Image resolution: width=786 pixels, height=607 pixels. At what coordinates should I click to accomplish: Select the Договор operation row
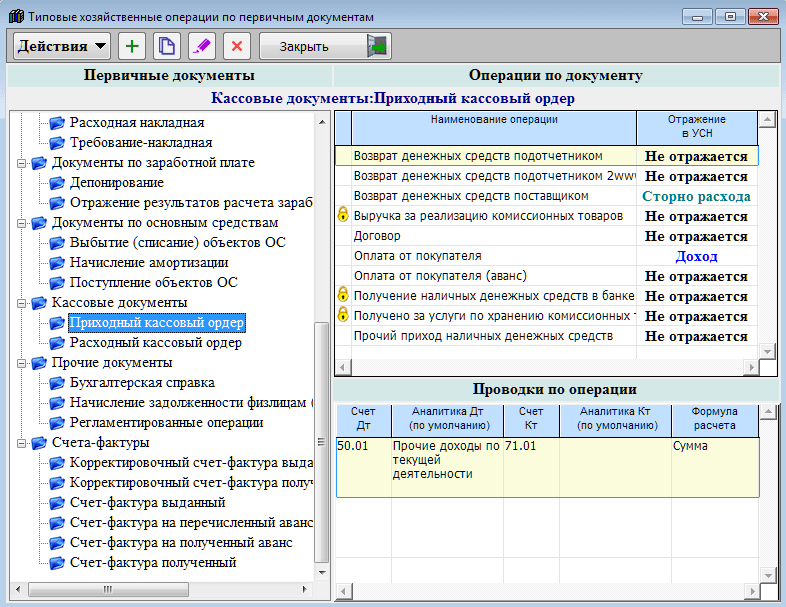pos(546,236)
